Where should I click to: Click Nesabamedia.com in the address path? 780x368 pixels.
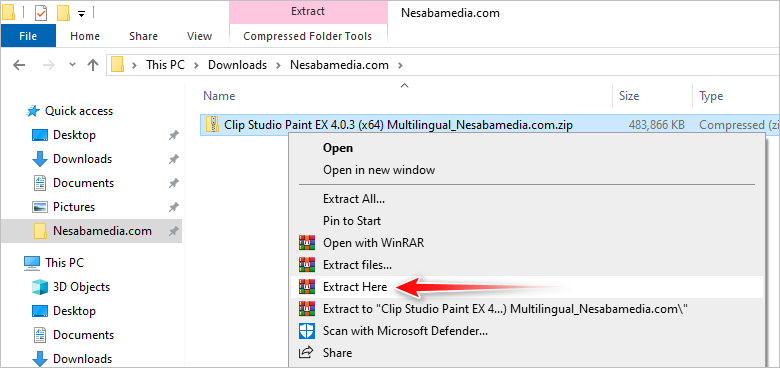pos(339,65)
